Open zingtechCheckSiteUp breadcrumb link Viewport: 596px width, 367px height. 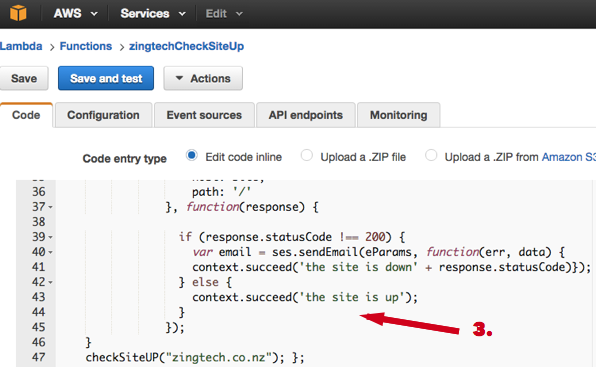[186, 46]
